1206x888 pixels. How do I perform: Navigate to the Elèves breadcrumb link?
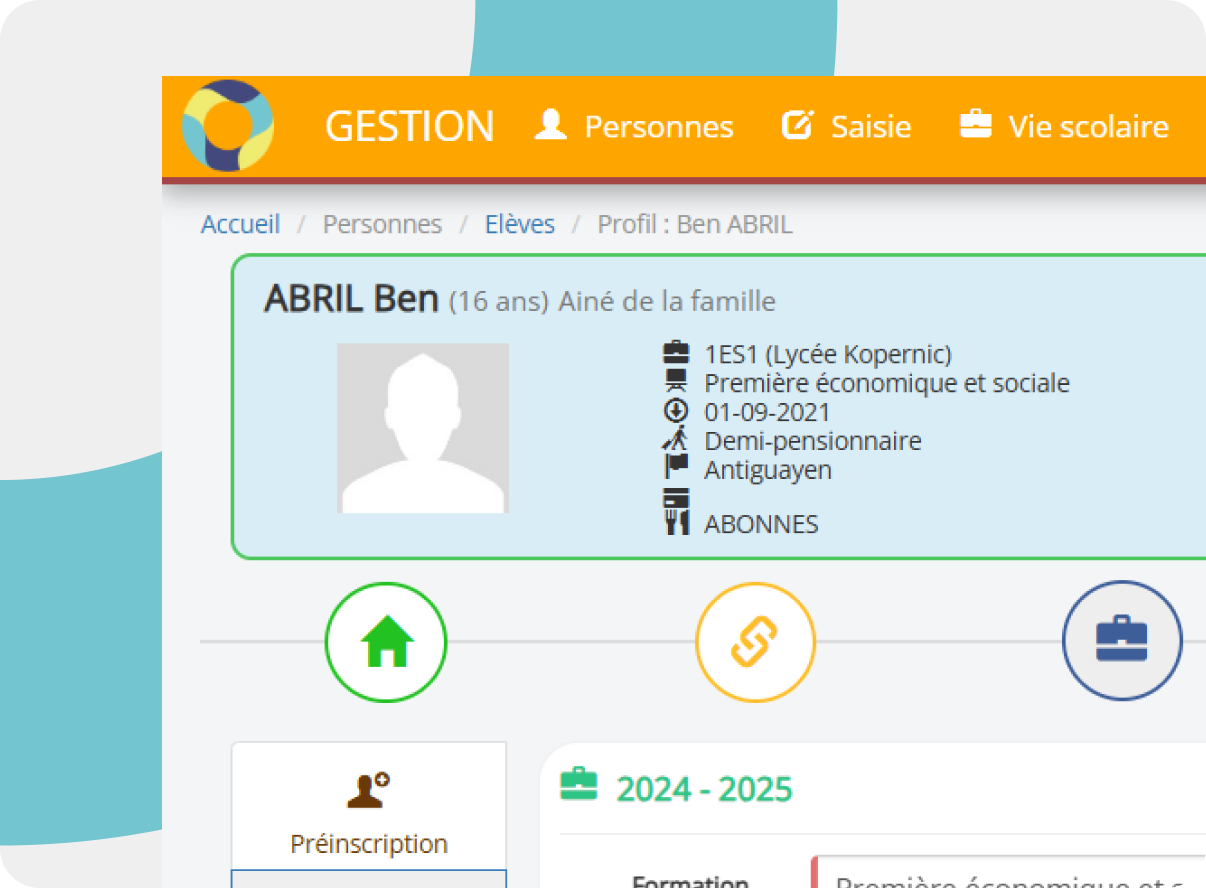519,224
